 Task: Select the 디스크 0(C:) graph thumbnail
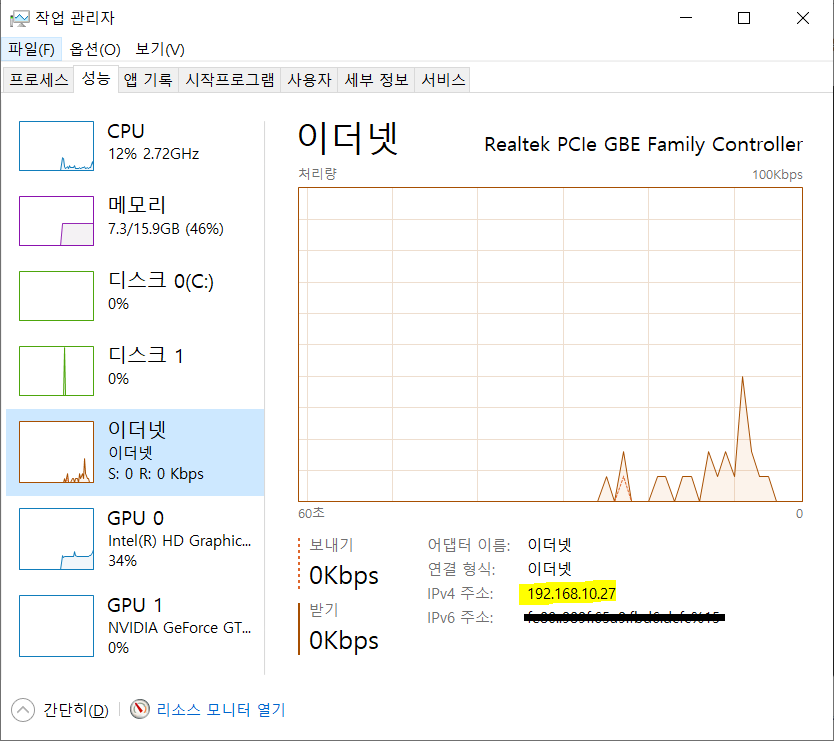click(56, 296)
